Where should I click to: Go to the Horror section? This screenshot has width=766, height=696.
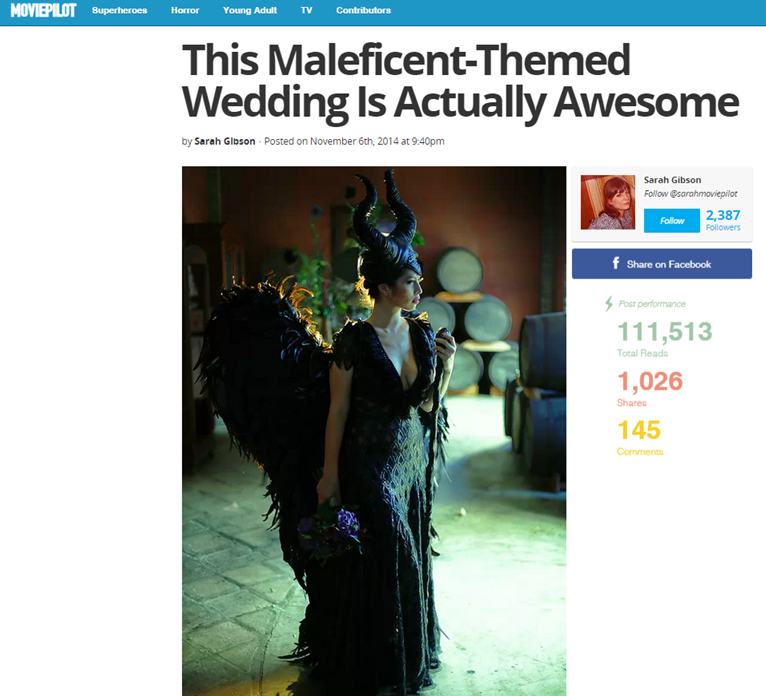[x=185, y=10]
